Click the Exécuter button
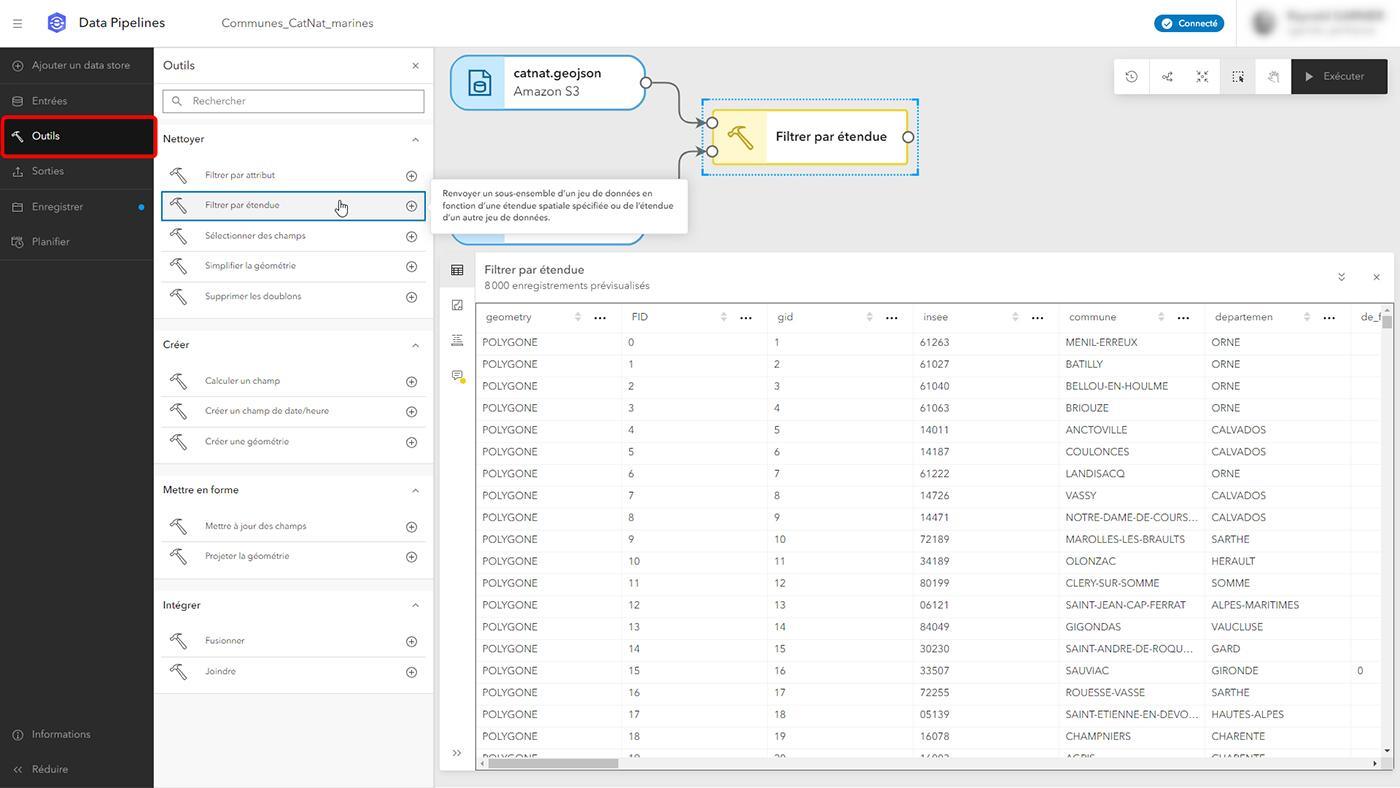Viewport: 1400px width, 788px height. coord(1339,77)
